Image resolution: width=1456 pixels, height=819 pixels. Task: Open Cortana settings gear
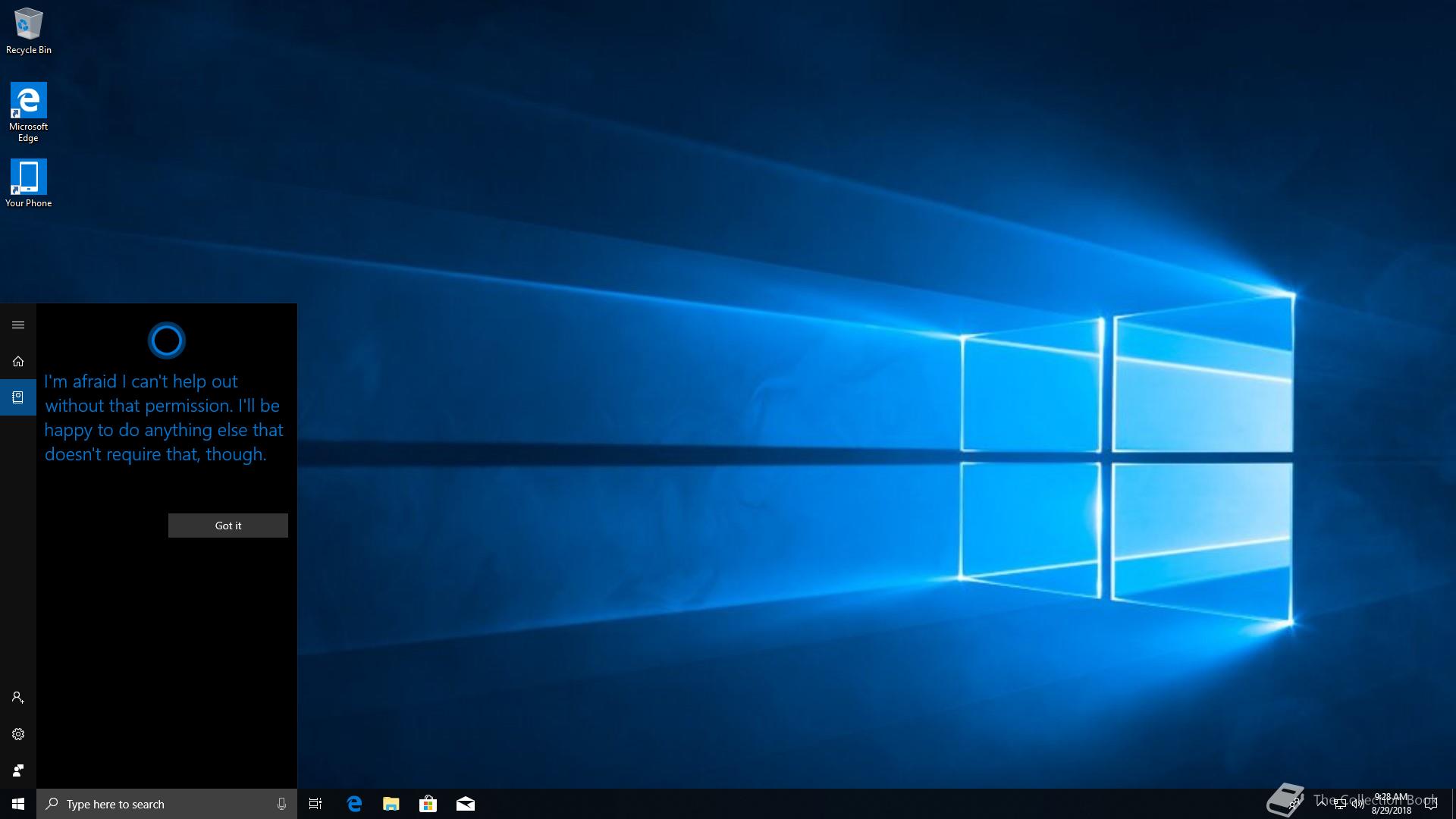[18, 734]
